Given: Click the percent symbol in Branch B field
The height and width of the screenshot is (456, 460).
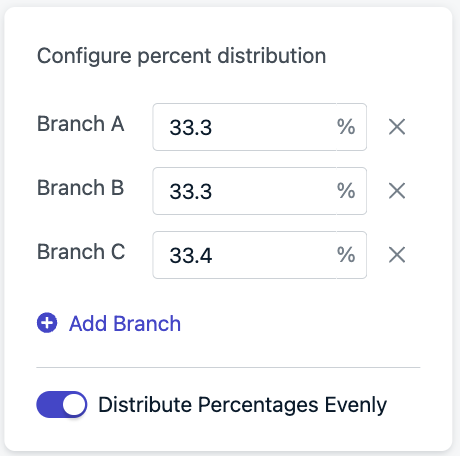Looking at the screenshot, I should [346, 191].
